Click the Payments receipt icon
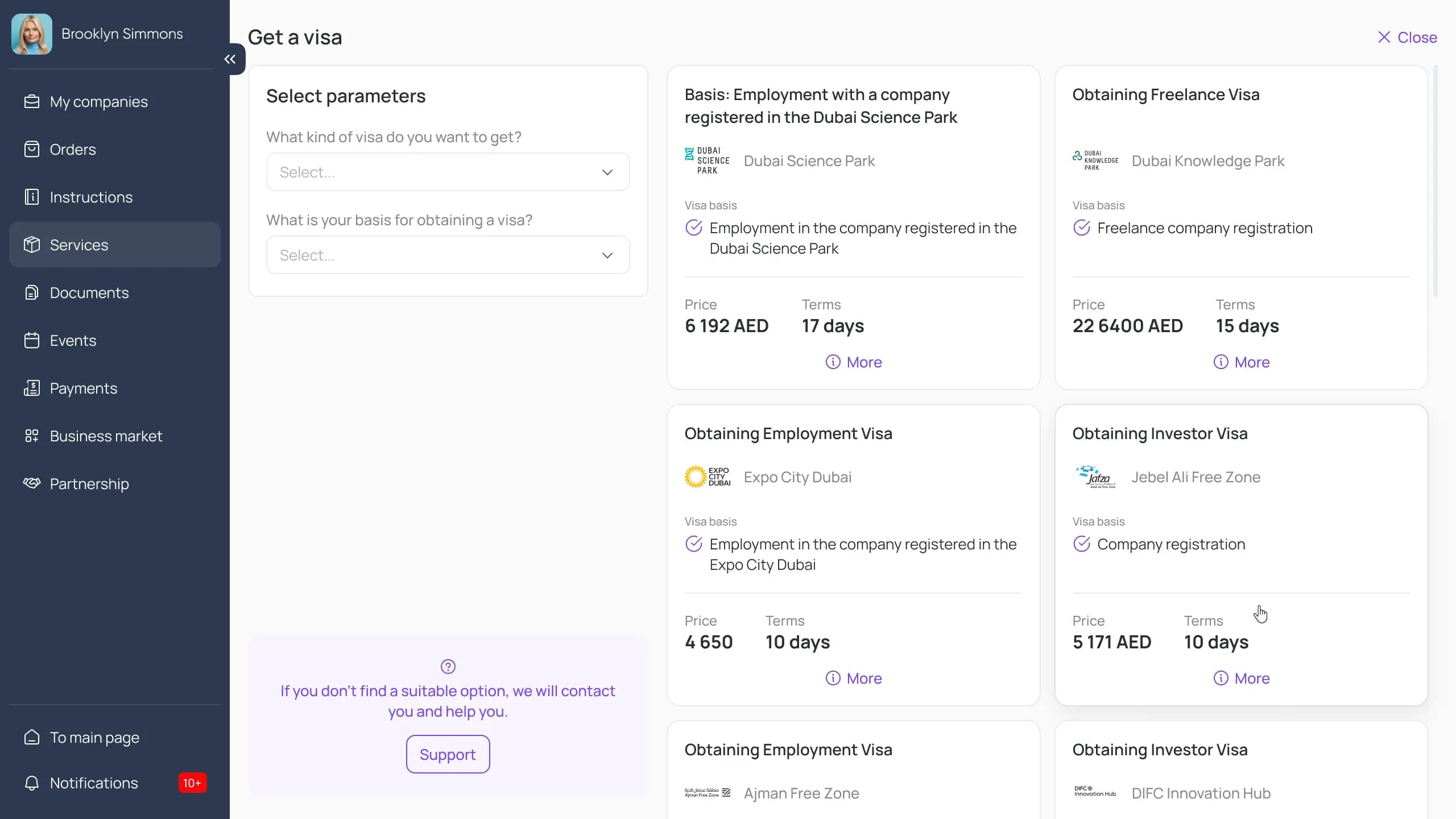 coord(32,388)
